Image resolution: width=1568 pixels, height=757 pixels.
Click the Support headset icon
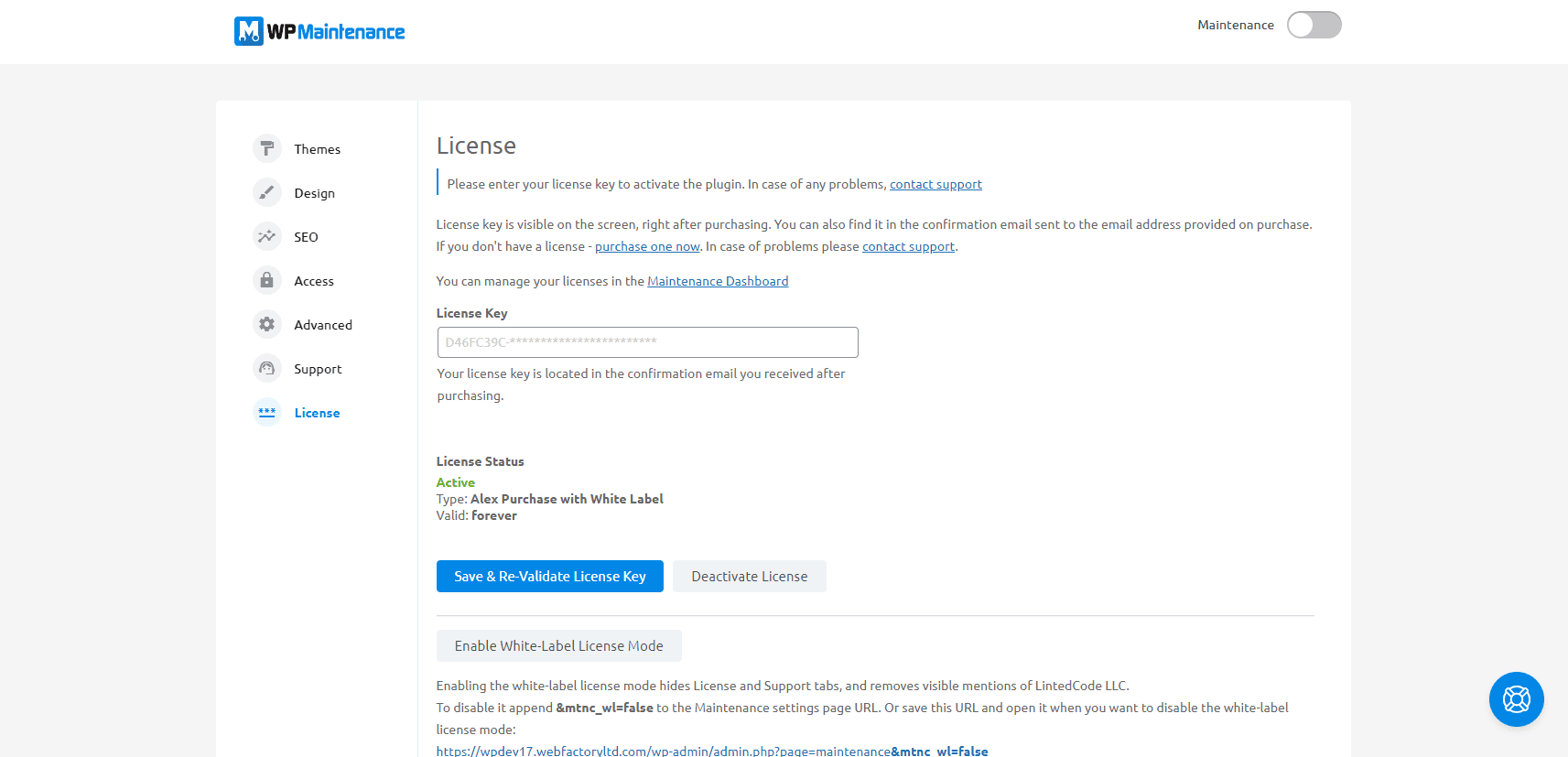(x=266, y=368)
